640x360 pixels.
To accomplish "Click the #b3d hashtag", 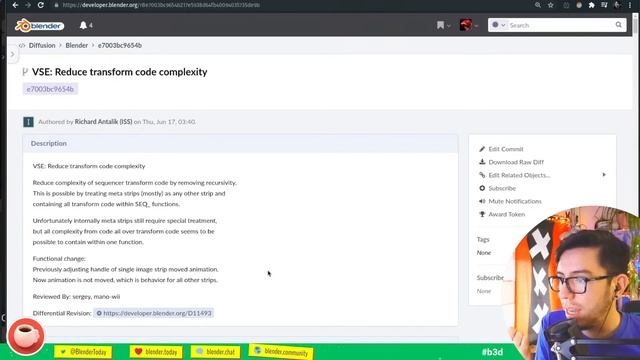I will tap(492, 352).
